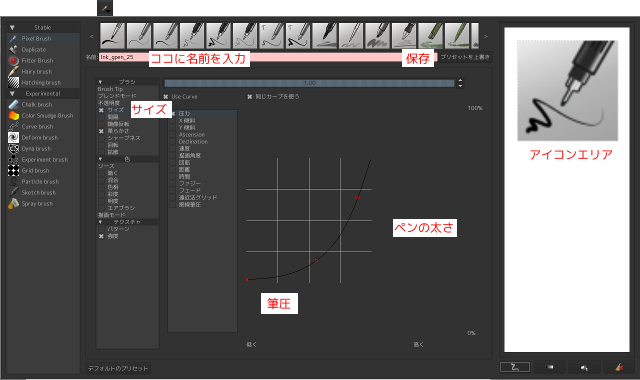Image resolution: width=640 pixels, height=380 pixels.
Task: Click the 1.00 value slider bar
Action: (x=309, y=83)
